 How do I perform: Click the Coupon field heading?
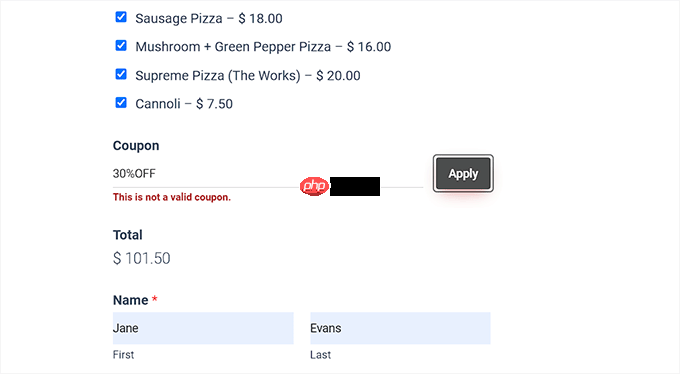pyautogui.click(x=136, y=146)
